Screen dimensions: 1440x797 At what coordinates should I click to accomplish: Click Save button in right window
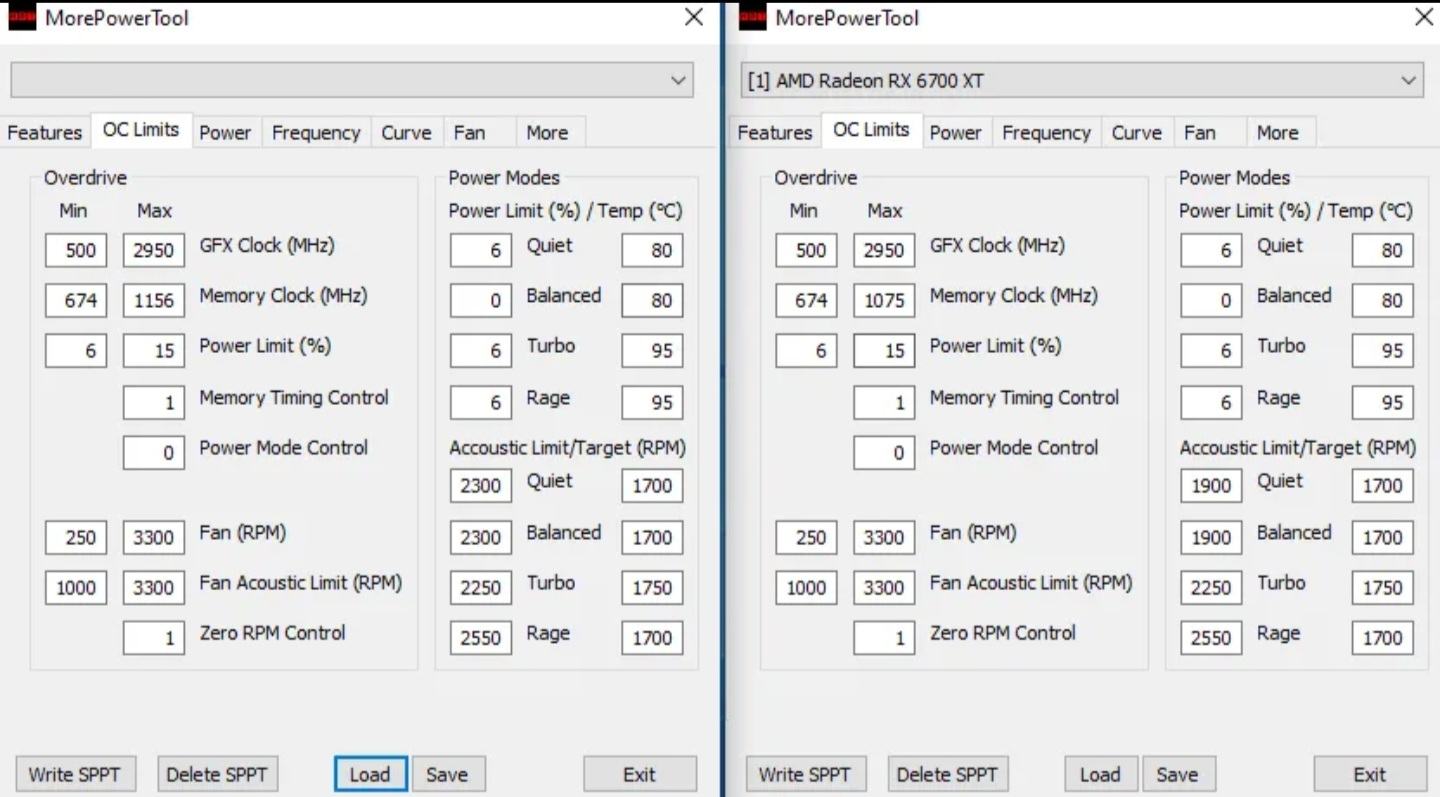tap(1177, 774)
